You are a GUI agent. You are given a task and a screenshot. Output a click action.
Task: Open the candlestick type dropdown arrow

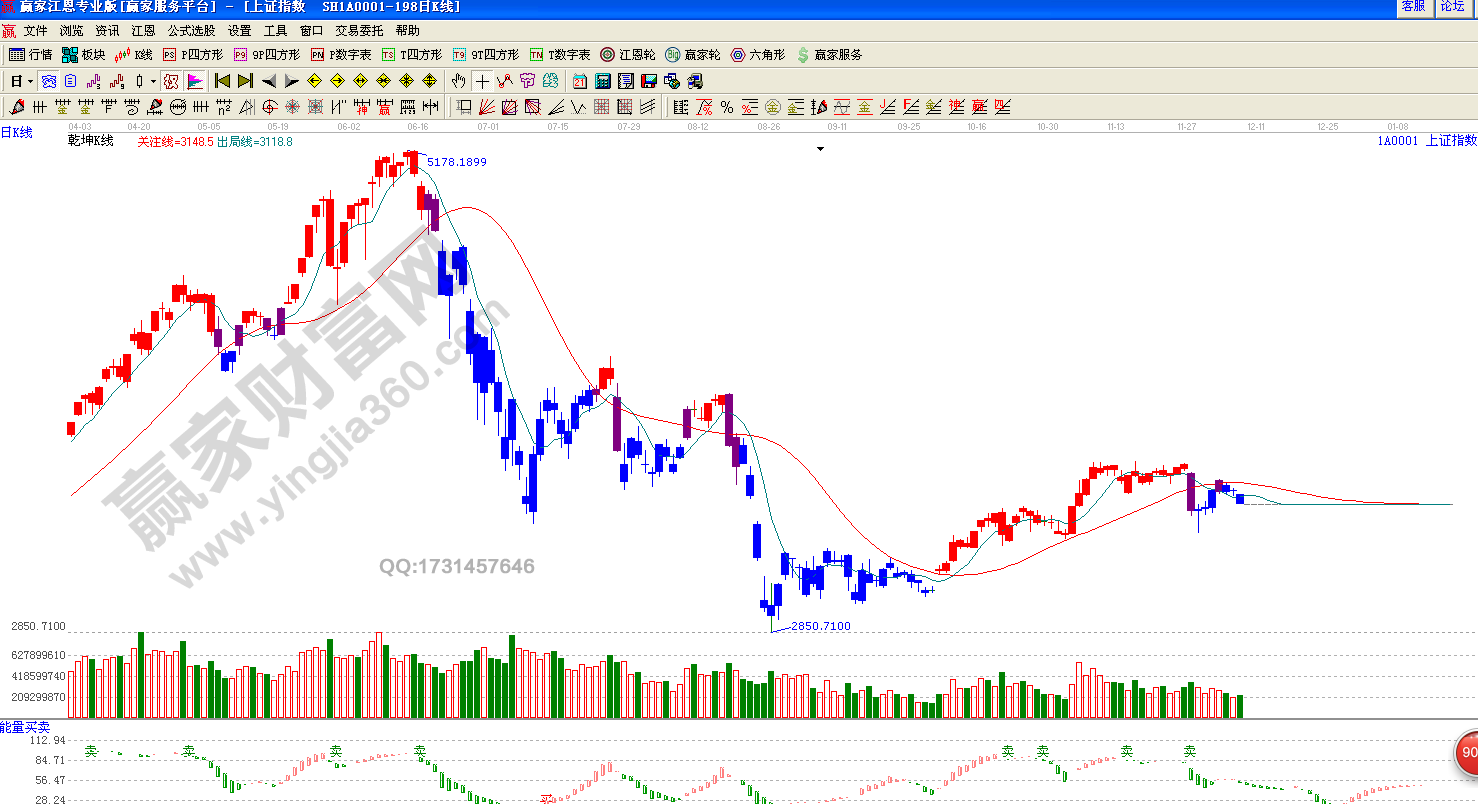(x=152, y=81)
